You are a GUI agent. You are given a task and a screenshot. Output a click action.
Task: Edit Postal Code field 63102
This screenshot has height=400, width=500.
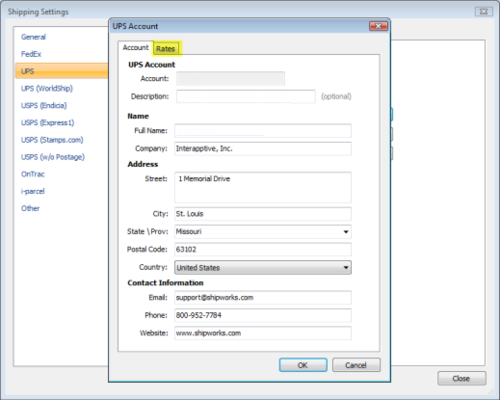[x=263, y=249]
